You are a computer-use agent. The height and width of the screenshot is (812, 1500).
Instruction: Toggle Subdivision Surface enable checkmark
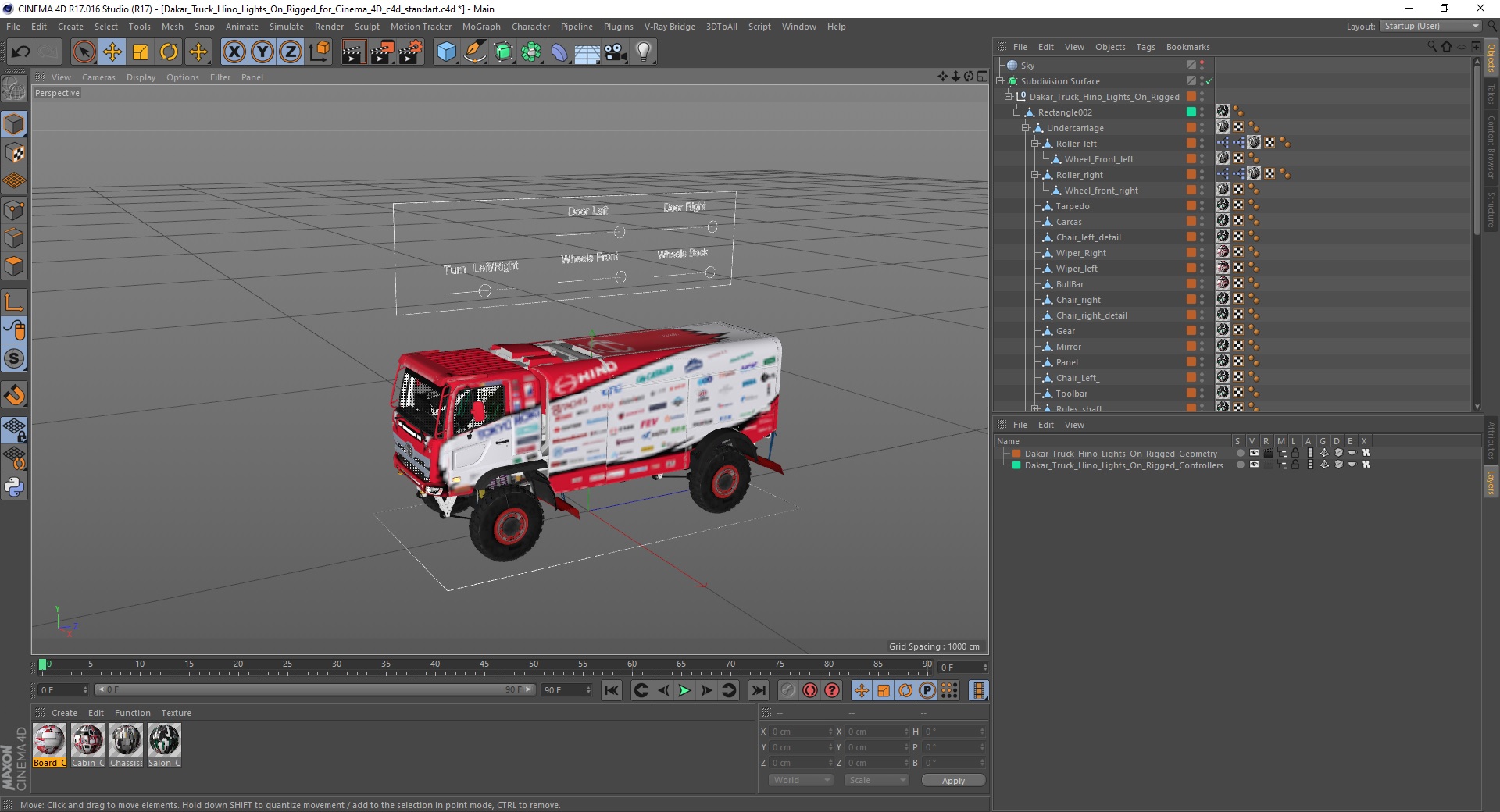[1209, 81]
